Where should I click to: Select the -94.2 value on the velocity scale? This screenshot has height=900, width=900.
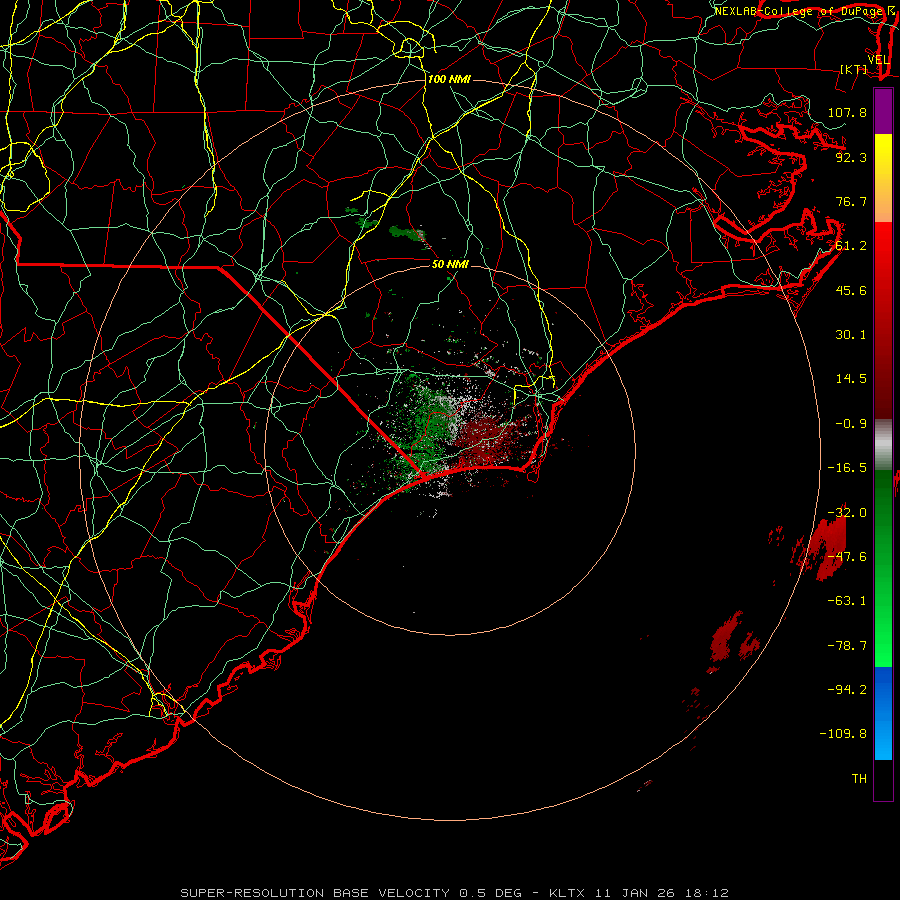(847, 690)
